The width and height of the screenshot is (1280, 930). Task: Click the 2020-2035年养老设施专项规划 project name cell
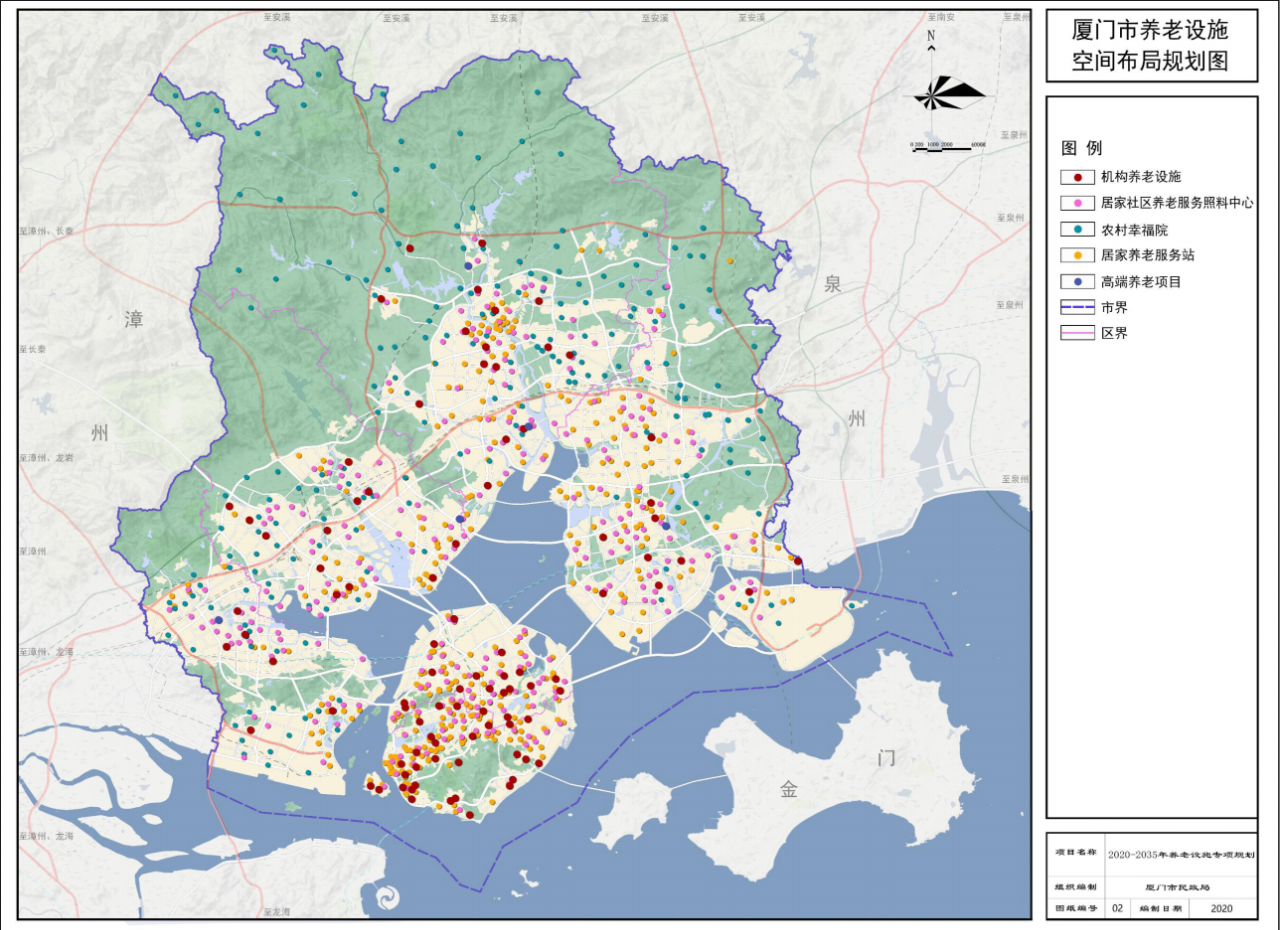click(1180, 855)
